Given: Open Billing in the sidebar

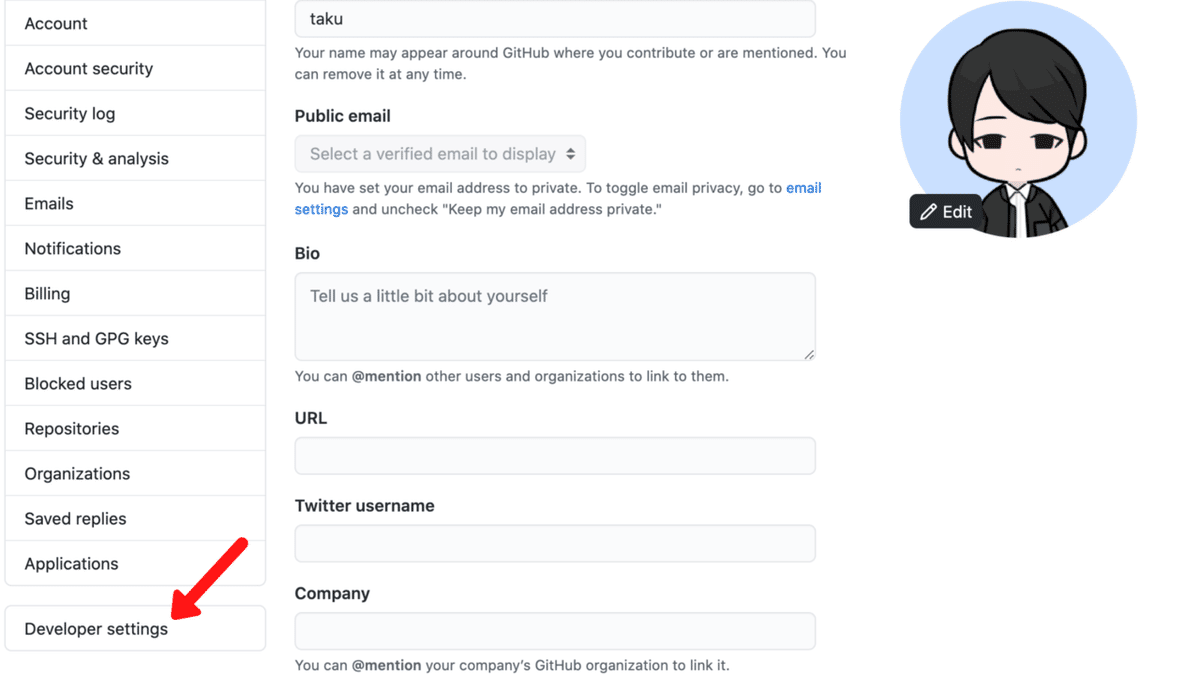Looking at the screenshot, I should point(47,293).
